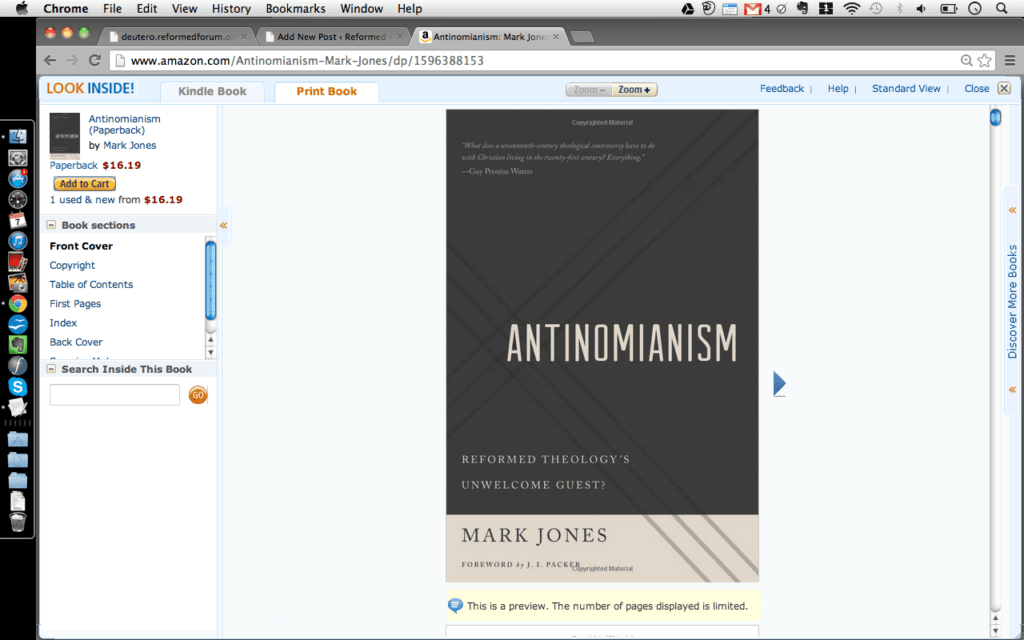This screenshot has width=1024, height=640.
Task: Click Wi-Fi status icon
Action: [x=852, y=8]
